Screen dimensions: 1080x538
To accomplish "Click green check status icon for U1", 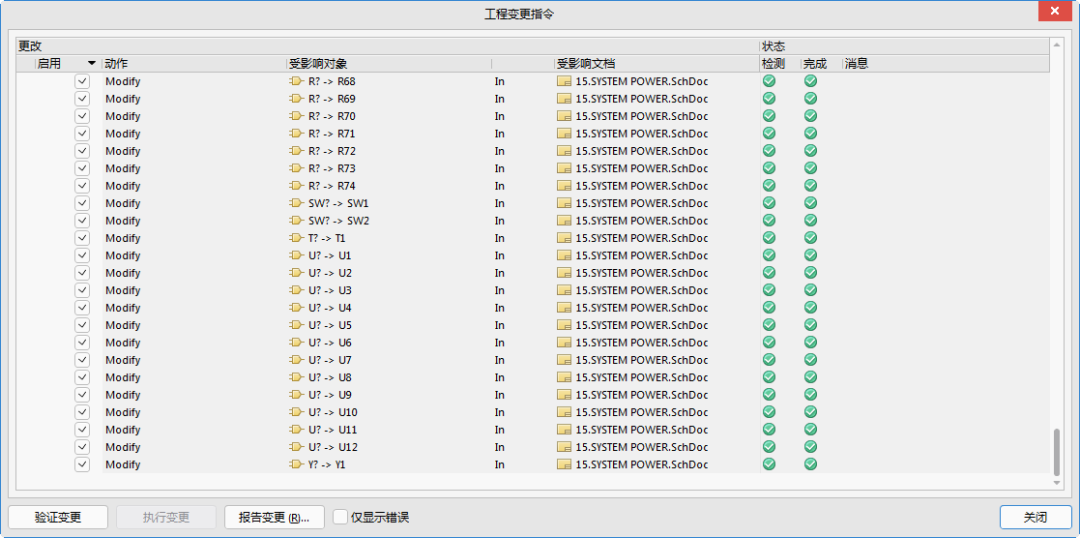I will pyautogui.click(x=769, y=255).
